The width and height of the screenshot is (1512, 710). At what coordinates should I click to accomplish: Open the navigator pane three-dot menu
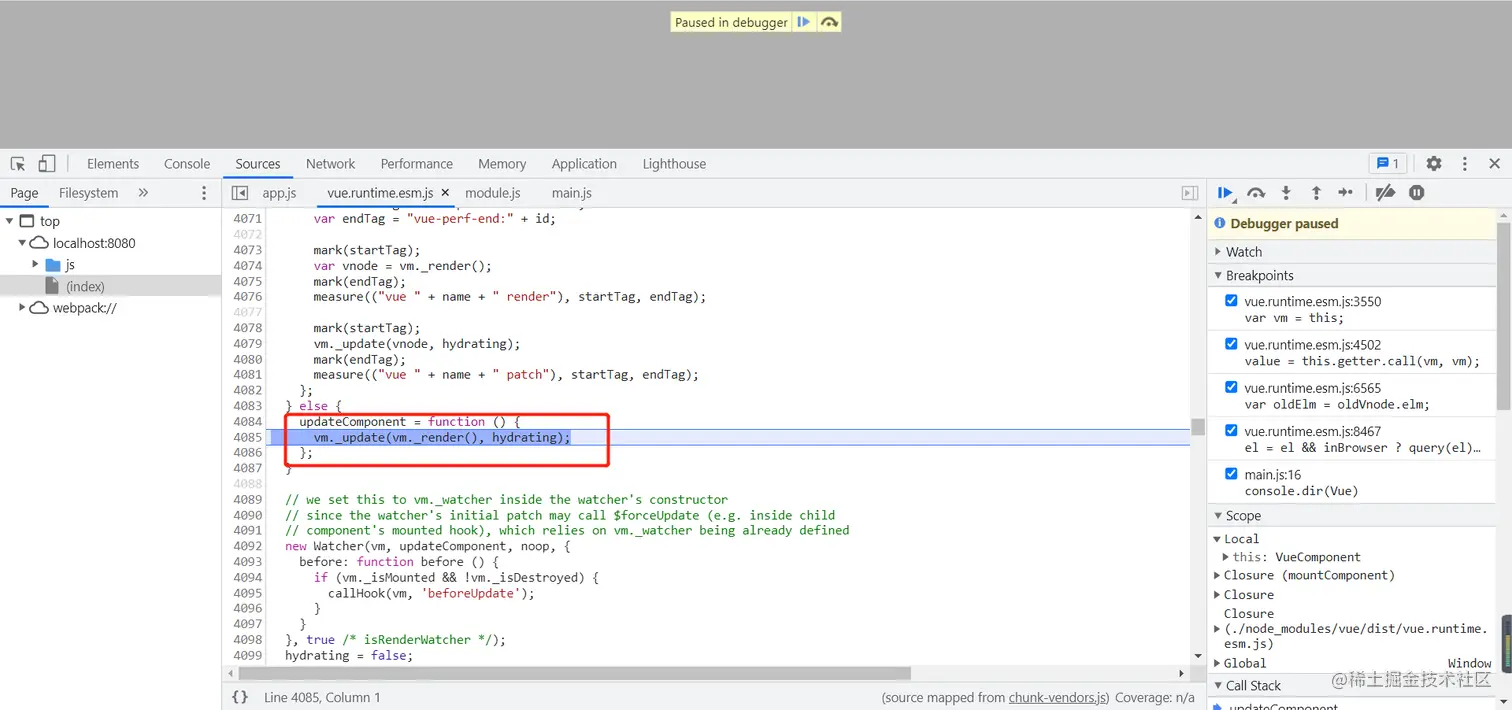tap(205, 193)
